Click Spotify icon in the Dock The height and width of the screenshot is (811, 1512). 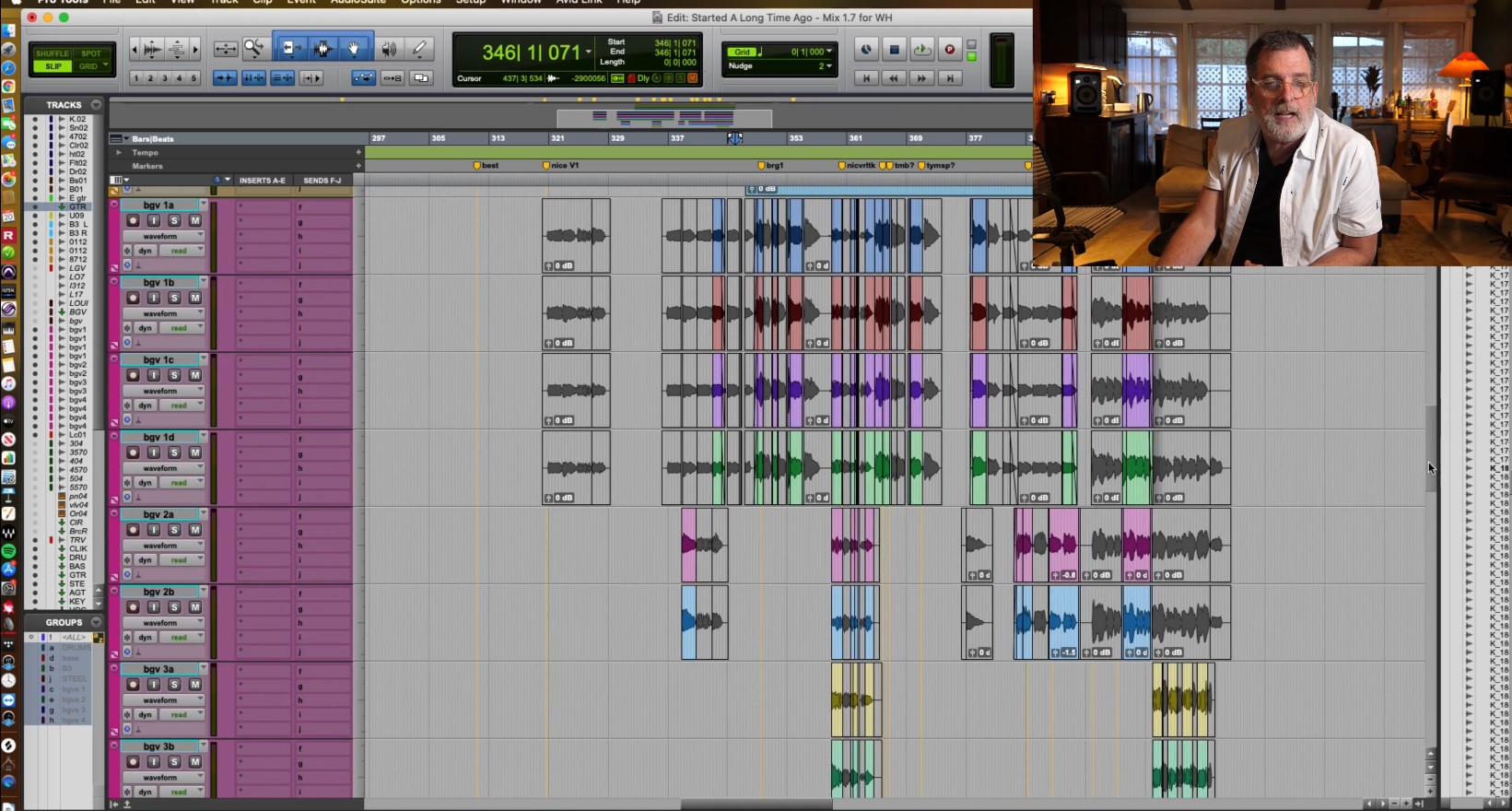8,551
